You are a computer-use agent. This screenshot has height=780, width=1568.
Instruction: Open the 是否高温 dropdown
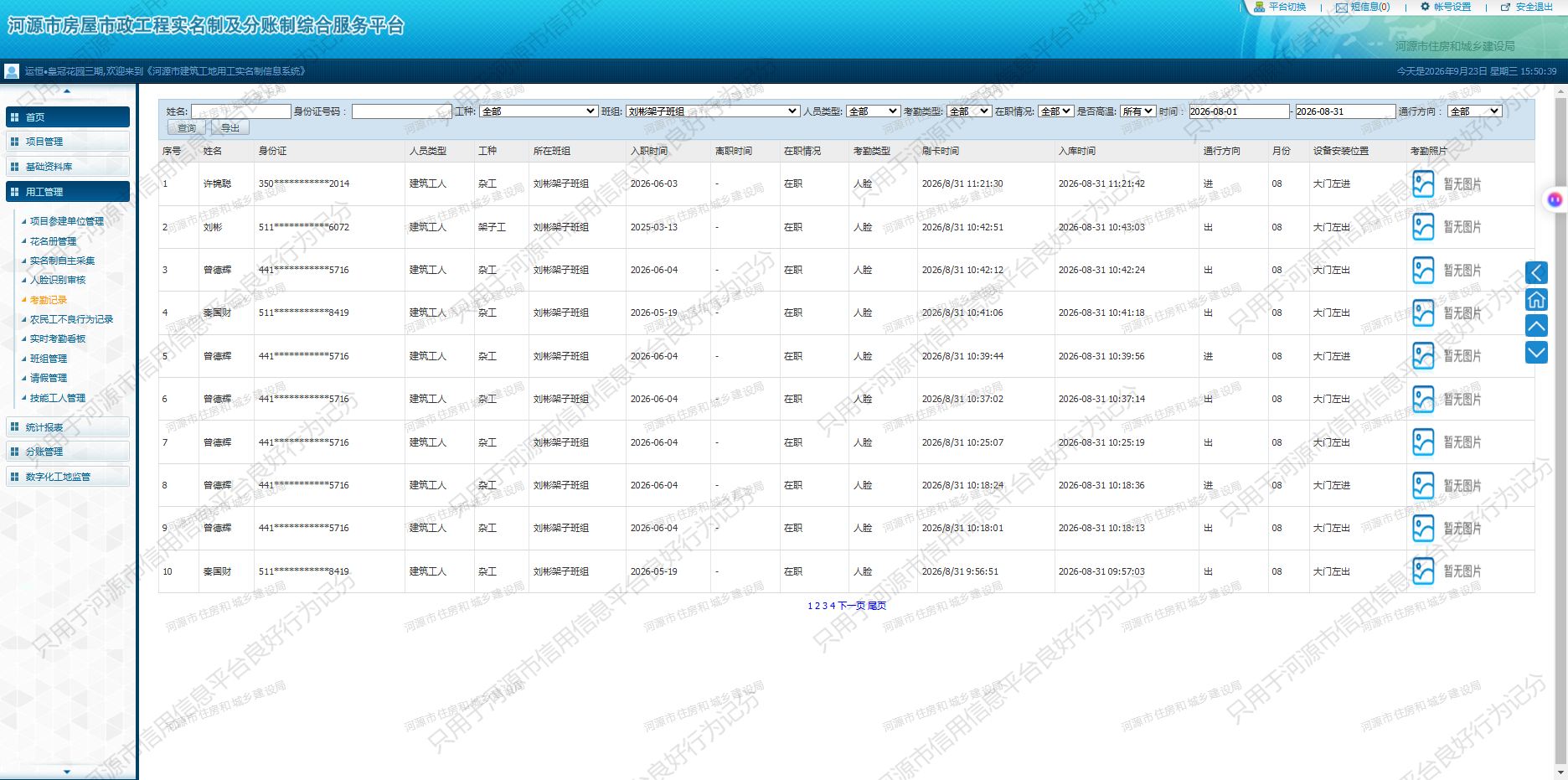pyautogui.click(x=1138, y=111)
